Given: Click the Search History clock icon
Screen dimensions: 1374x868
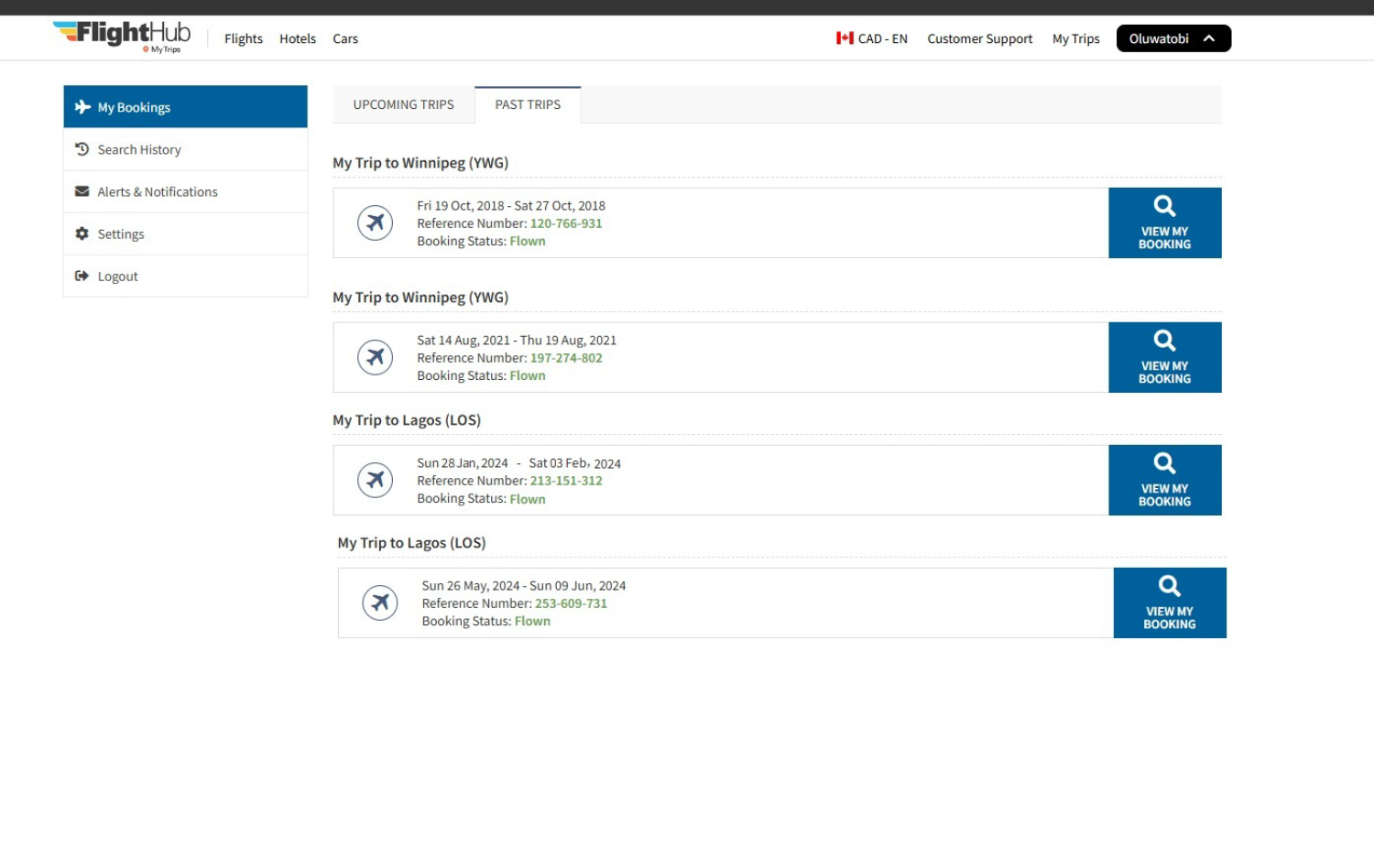Looking at the screenshot, I should click(82, 149).
